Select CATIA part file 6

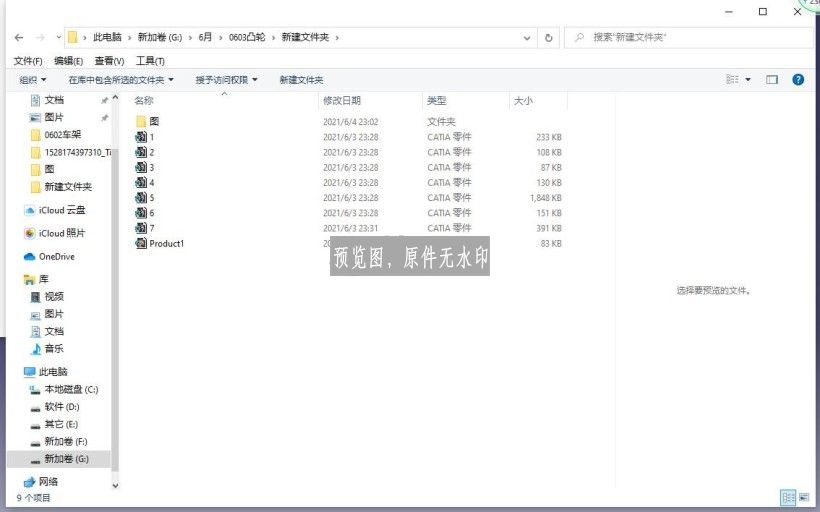[x=144, y=213]
